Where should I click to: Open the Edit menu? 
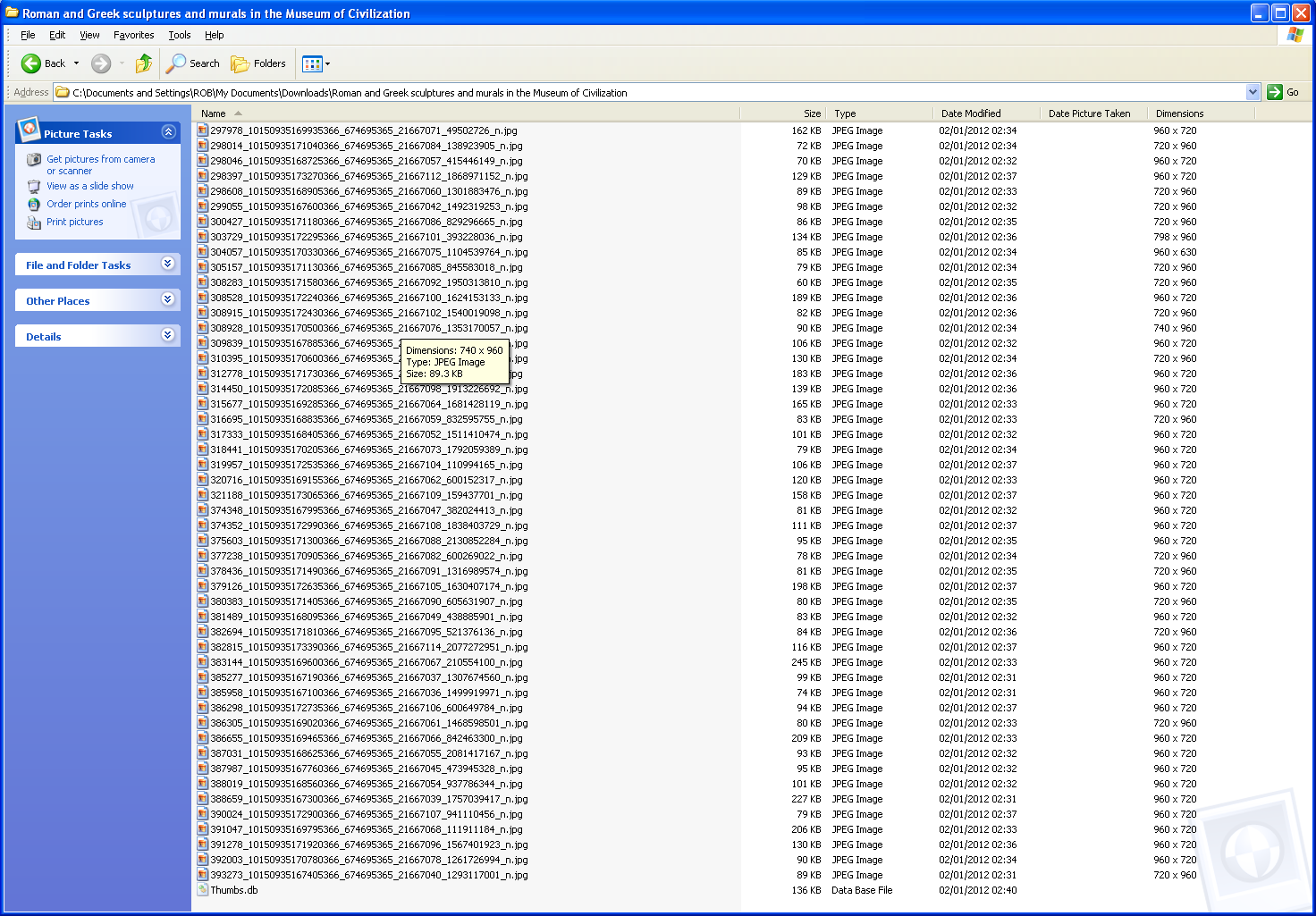[57, 35]
